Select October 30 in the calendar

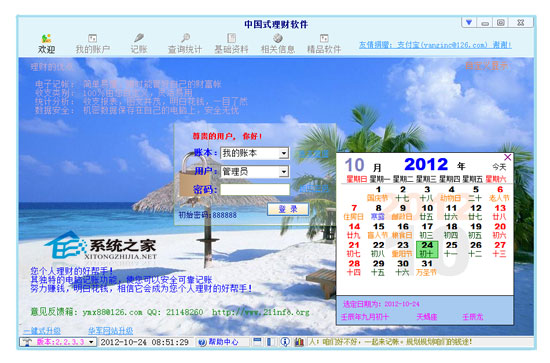[402, 268]
